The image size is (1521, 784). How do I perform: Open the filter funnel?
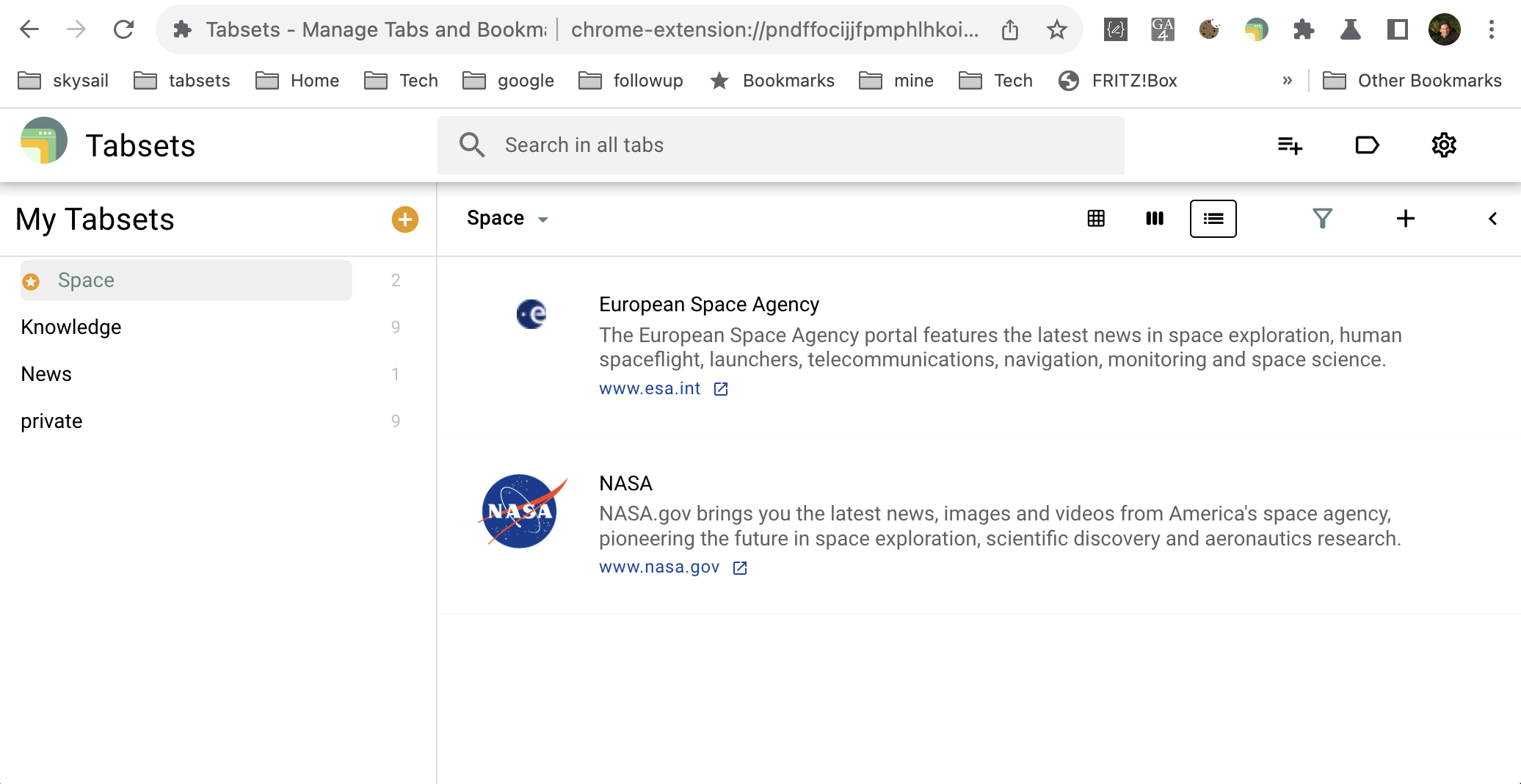pos(1323,219)
